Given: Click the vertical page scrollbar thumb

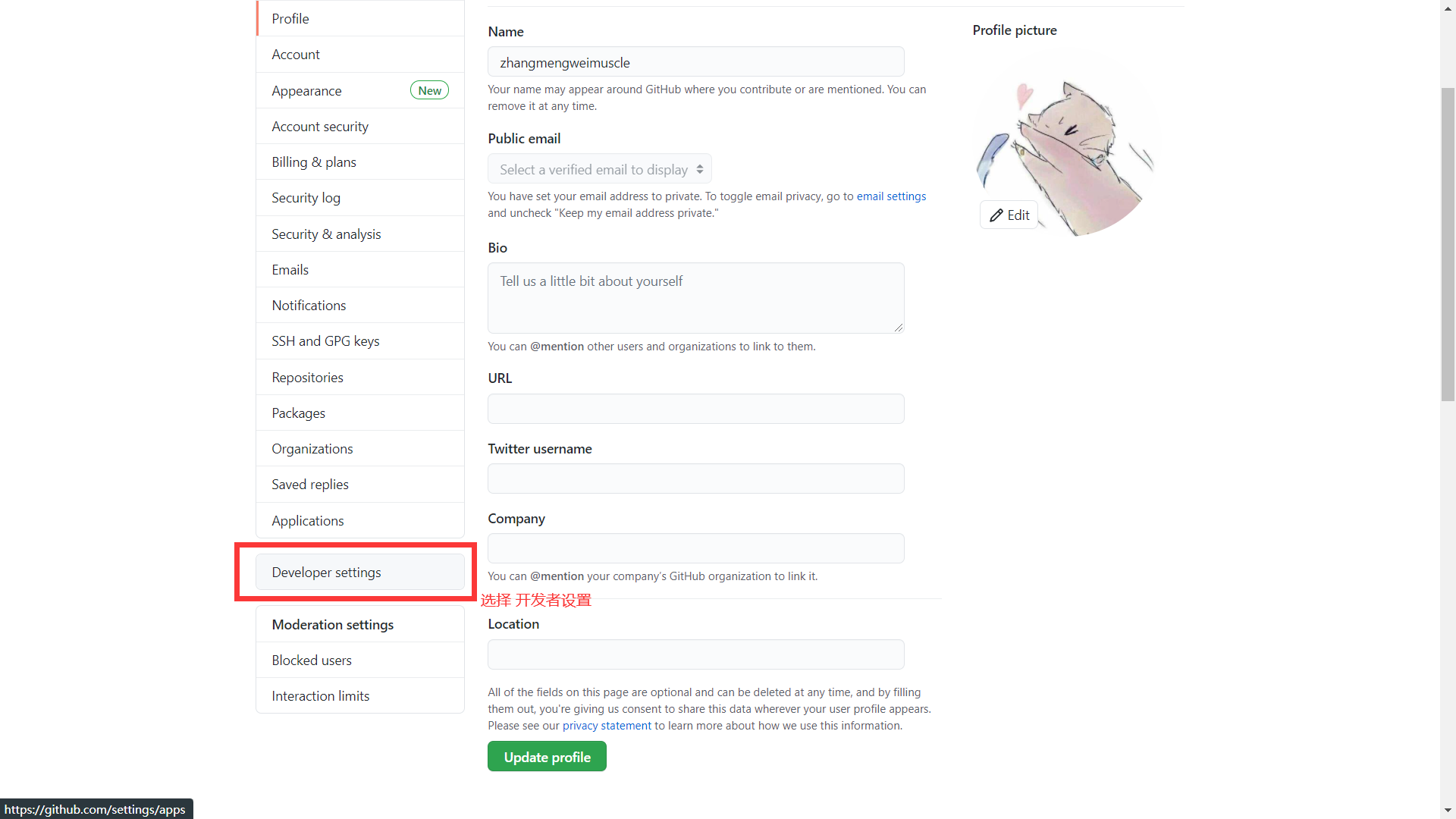Looking at the screenshot, I should (1448, 244).
